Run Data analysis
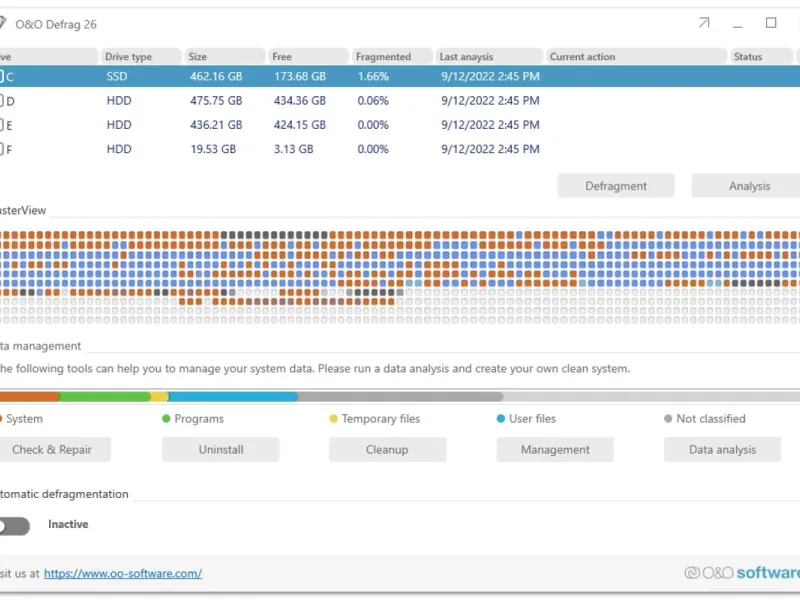Screen dimensions: 800x600 pyautogui.click(x=722, y=449)
